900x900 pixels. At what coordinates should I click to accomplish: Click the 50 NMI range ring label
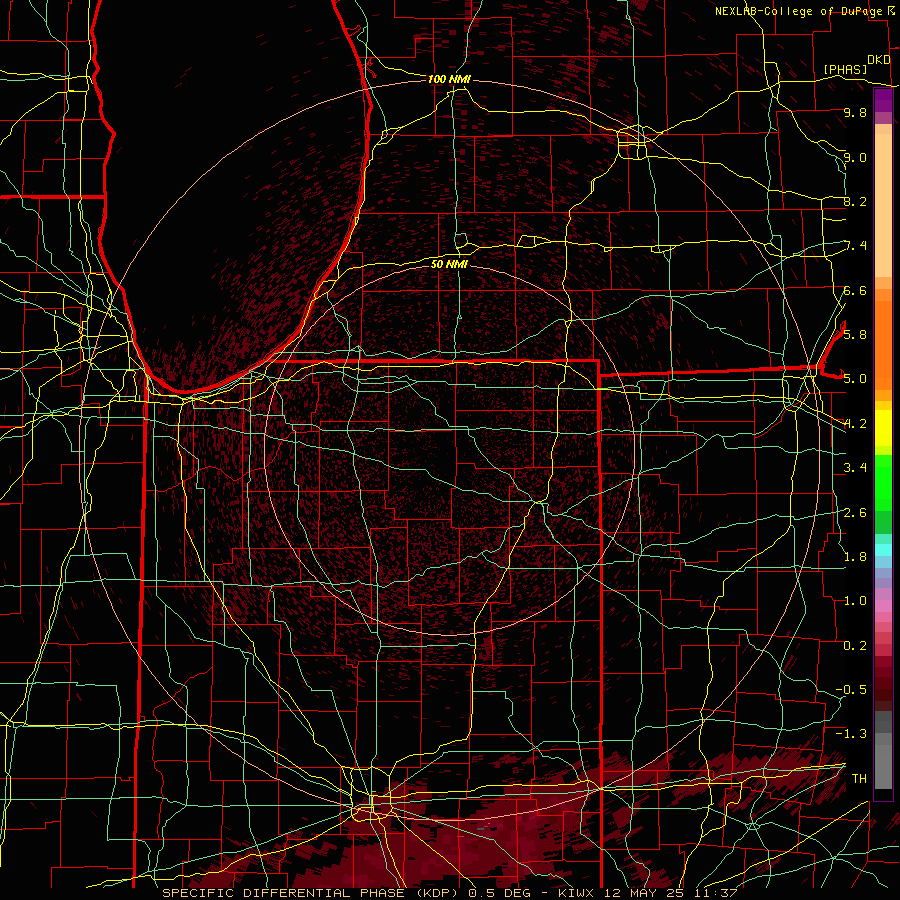tap(449, 264)
